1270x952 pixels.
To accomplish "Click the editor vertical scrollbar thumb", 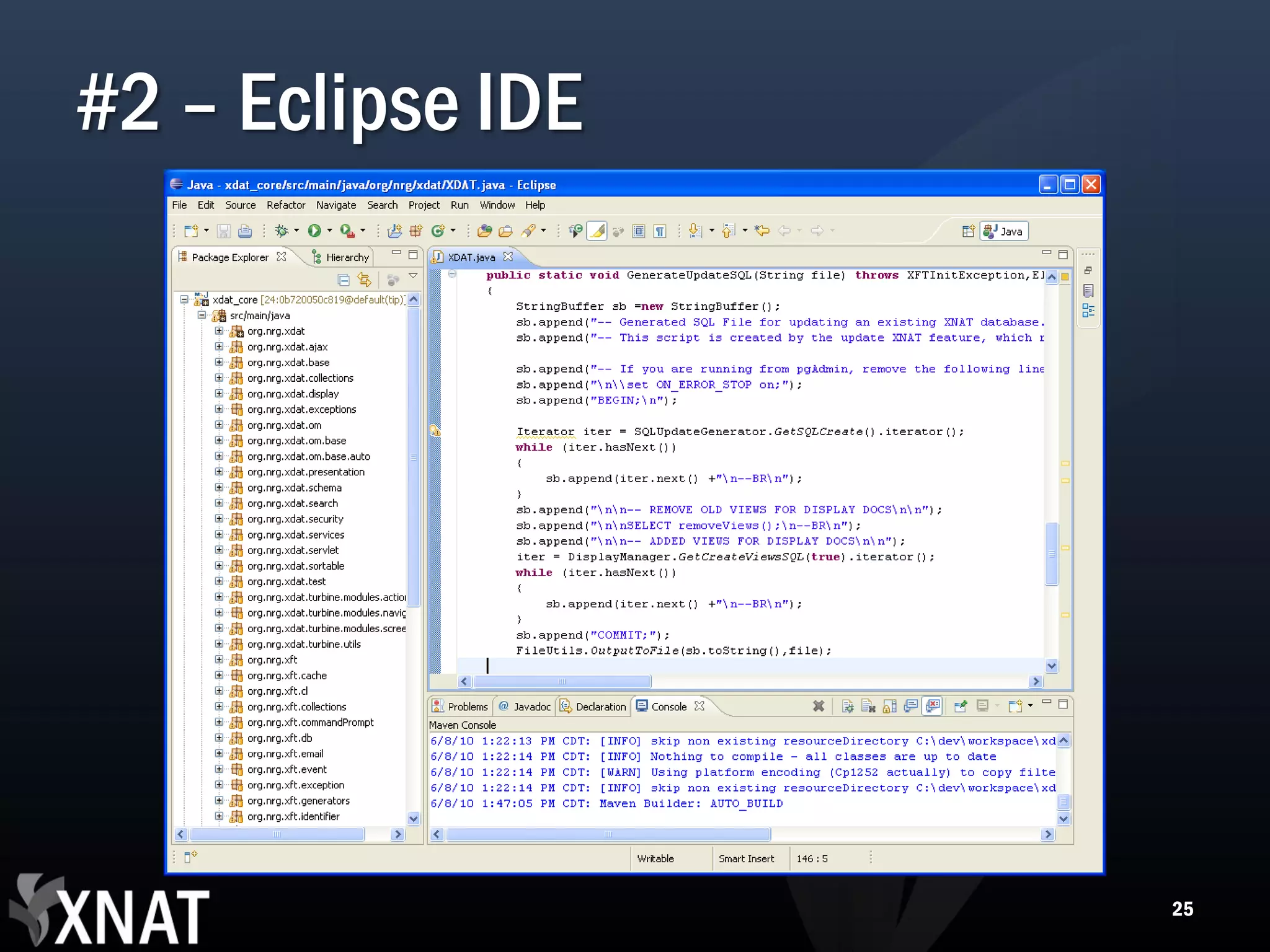I will pos(1051,553).
